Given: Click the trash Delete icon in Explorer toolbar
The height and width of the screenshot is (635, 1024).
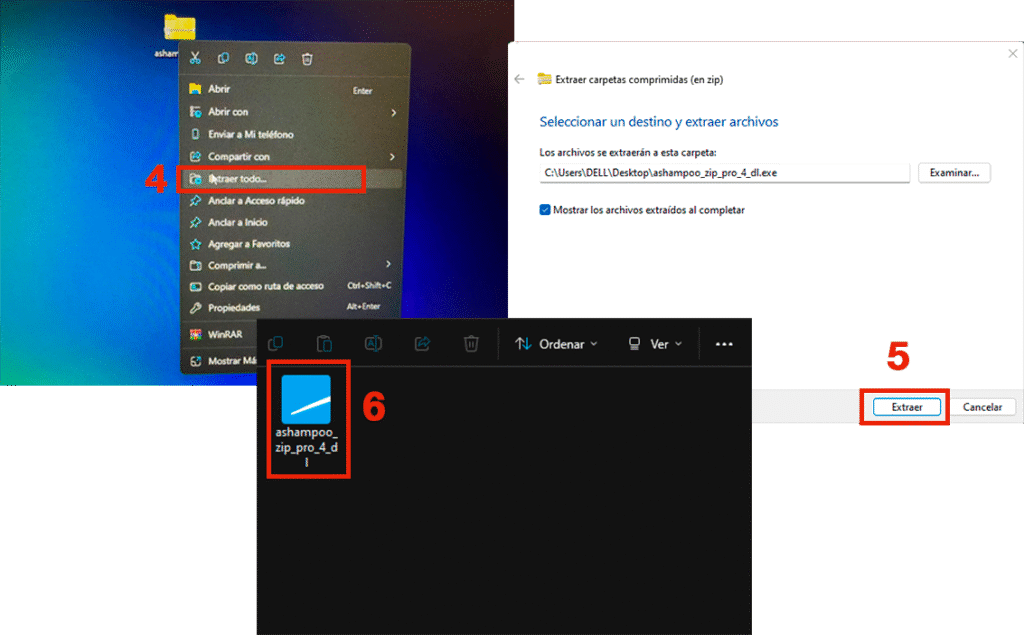Looking at the screenshot, I should point(471,344).
